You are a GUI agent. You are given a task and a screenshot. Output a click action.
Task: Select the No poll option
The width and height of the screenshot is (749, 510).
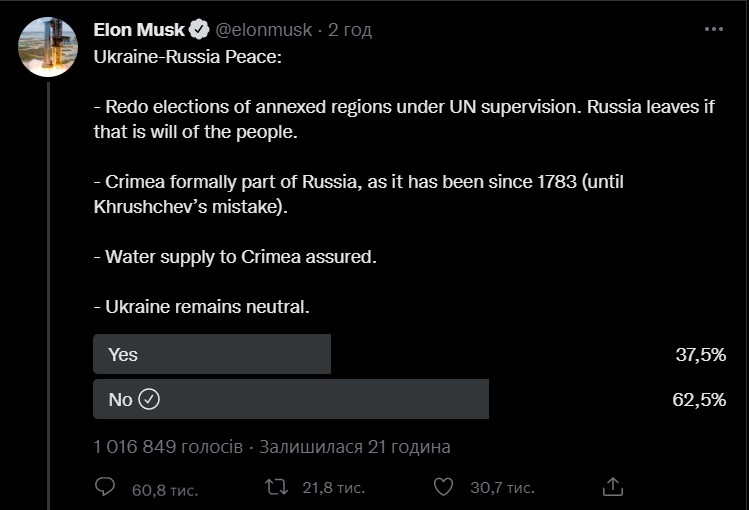[290, 399]
